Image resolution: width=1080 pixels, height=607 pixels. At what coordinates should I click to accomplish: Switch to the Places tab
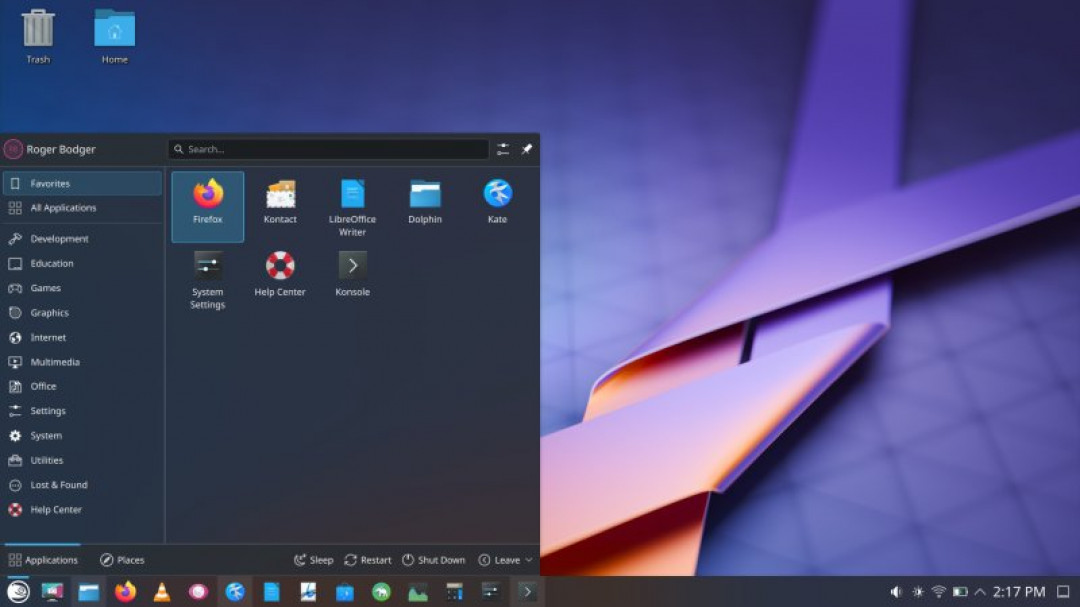click(x=122, y=560)
